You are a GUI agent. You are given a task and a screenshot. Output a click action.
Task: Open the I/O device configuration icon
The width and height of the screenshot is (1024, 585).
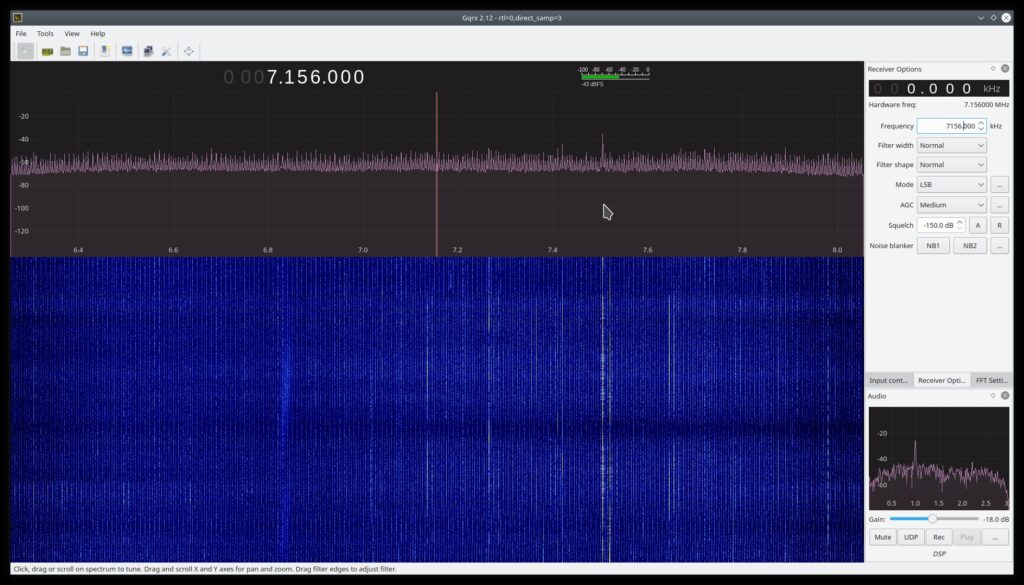(x=47, y=51)
